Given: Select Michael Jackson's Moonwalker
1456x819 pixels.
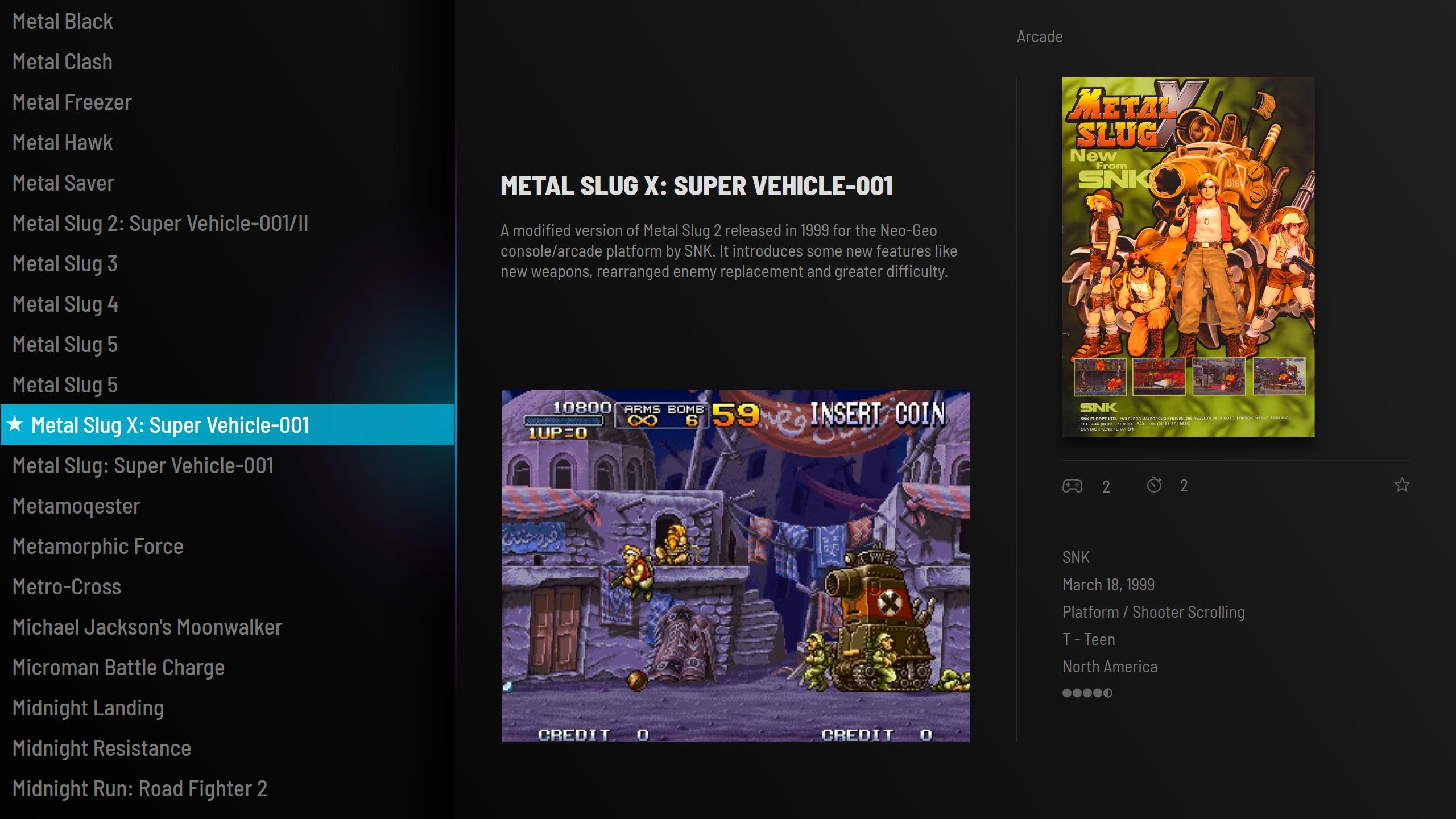Looking at the screenshot, I should (227, 627).
